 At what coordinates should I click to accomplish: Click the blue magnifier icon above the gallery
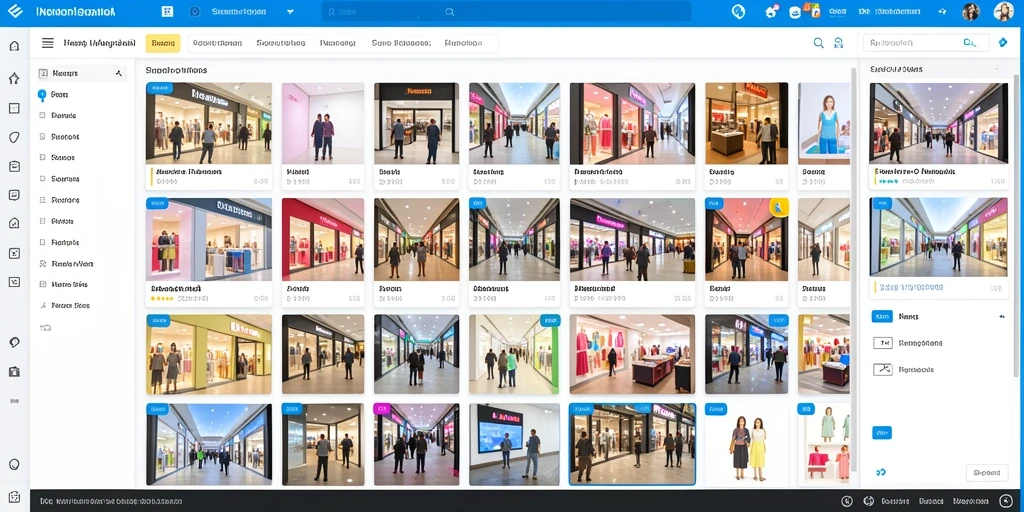818,43
